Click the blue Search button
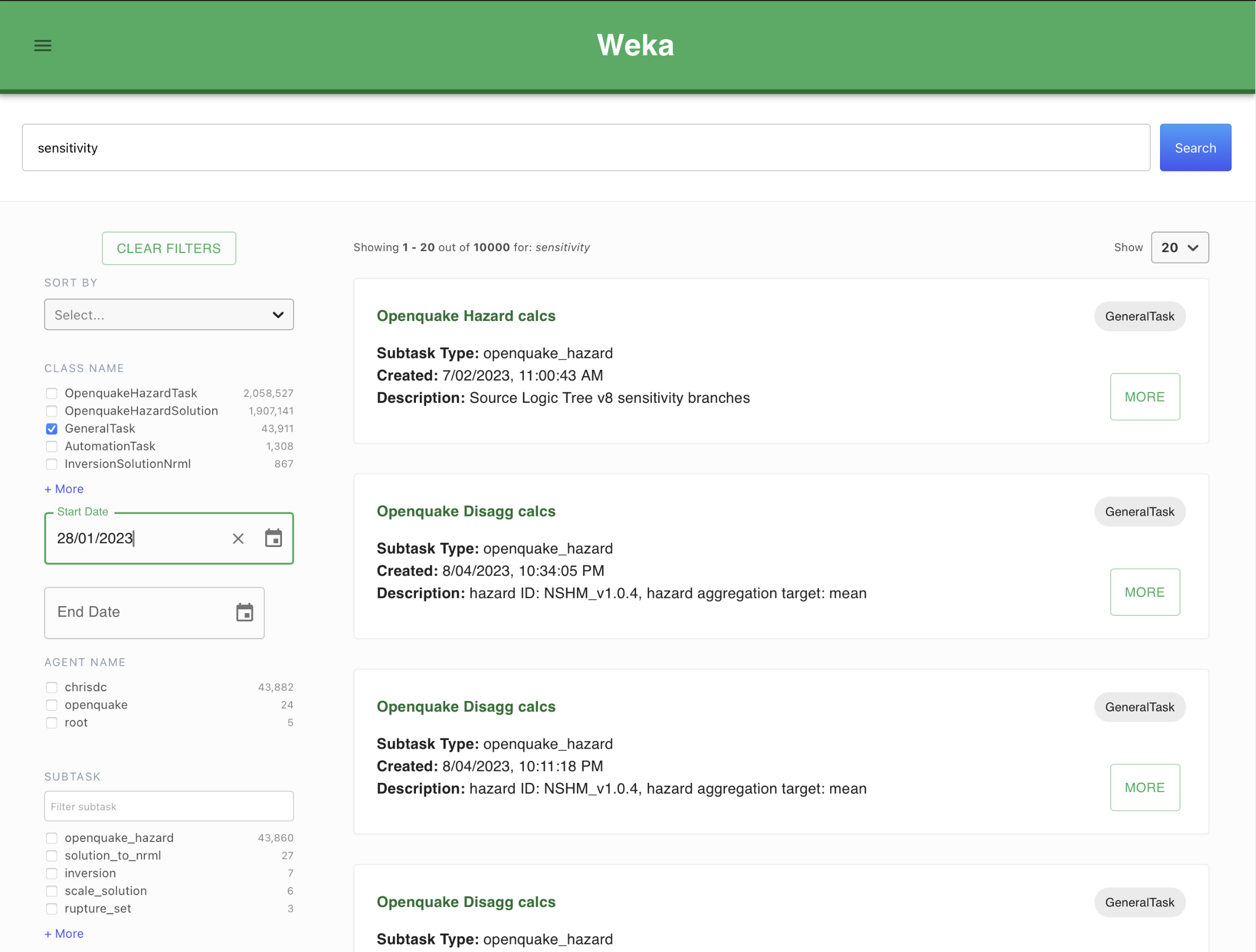The image size is (1256, 952). point(1195,147)
